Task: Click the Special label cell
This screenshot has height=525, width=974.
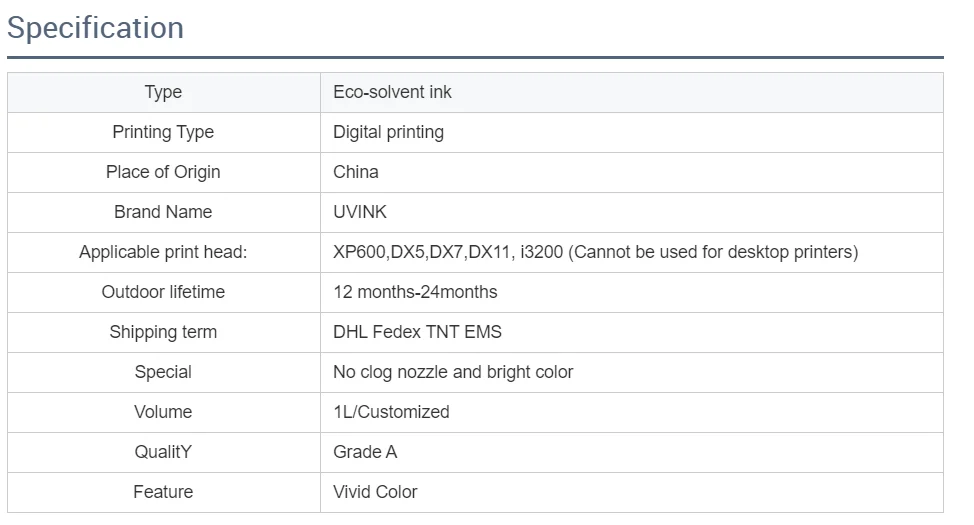Action: [x=163, y=372]
